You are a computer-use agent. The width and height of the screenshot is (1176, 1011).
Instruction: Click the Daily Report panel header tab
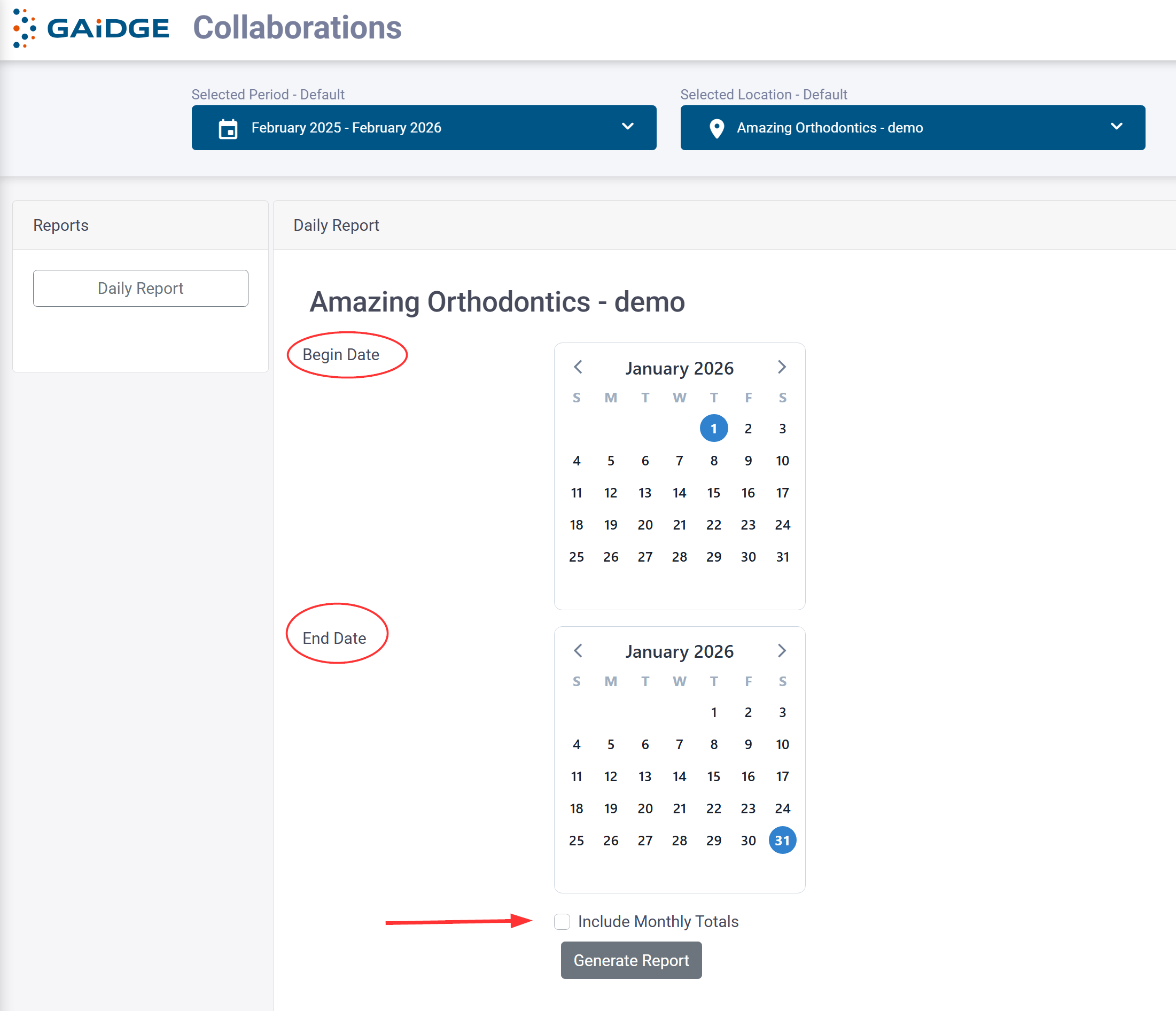(x=336, y=225)
